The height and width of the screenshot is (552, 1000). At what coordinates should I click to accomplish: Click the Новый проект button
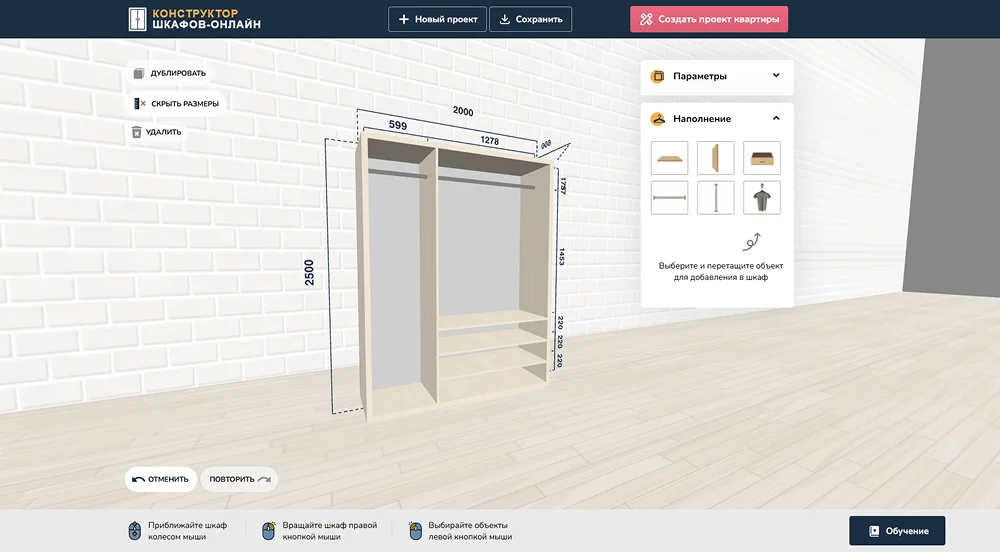click(437, 19)
